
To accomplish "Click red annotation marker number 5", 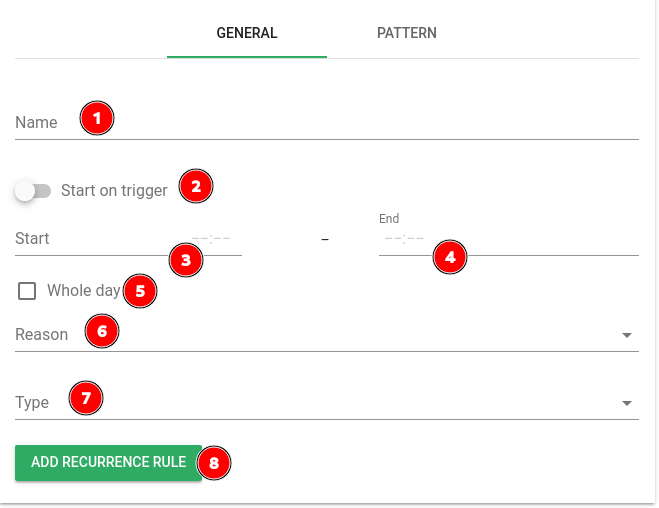I will (x=140, y=291).
